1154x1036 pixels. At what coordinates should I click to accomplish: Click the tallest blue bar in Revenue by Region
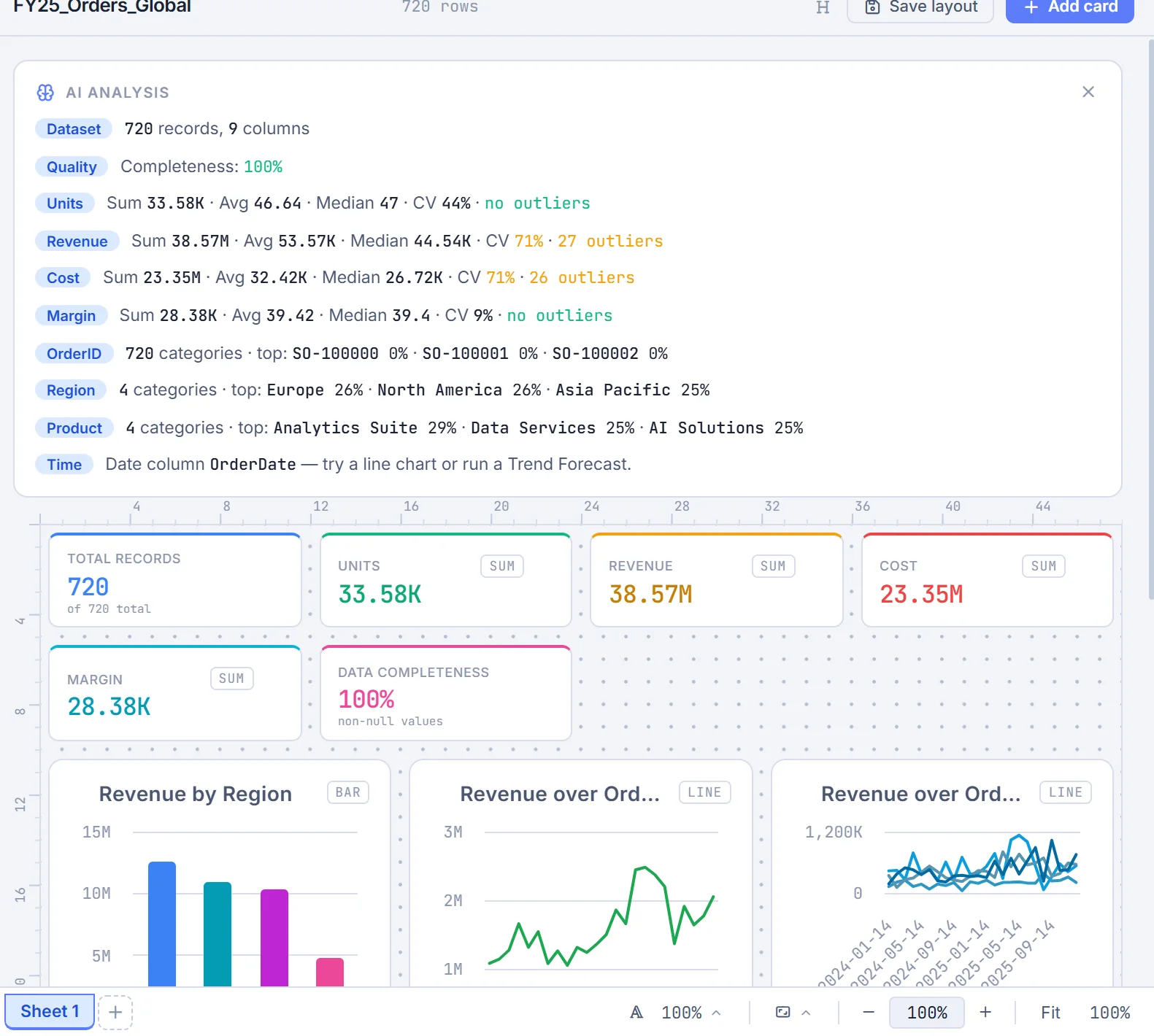coord(162,924)
